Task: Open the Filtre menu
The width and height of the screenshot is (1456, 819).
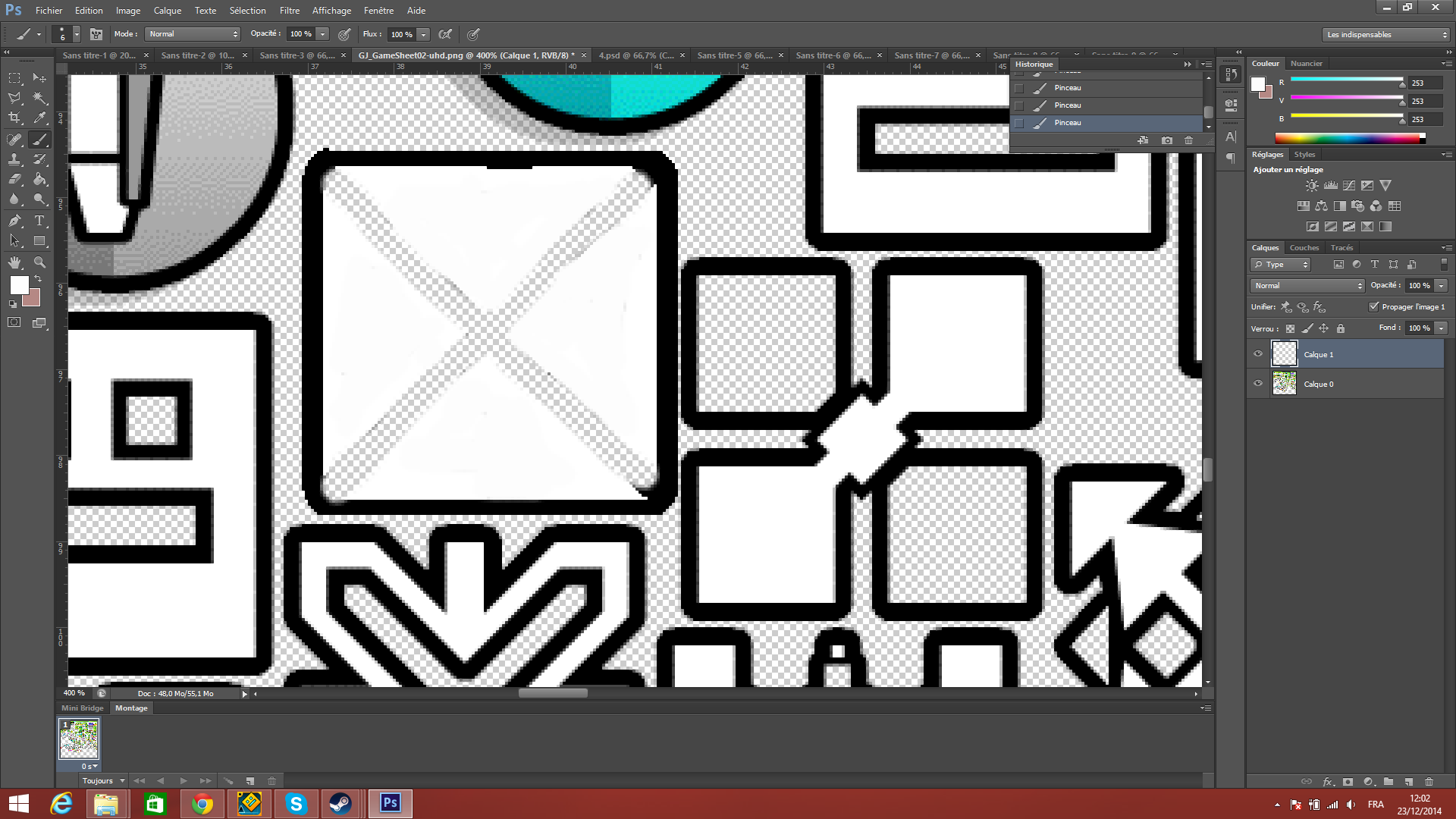Action: point(289,11)
